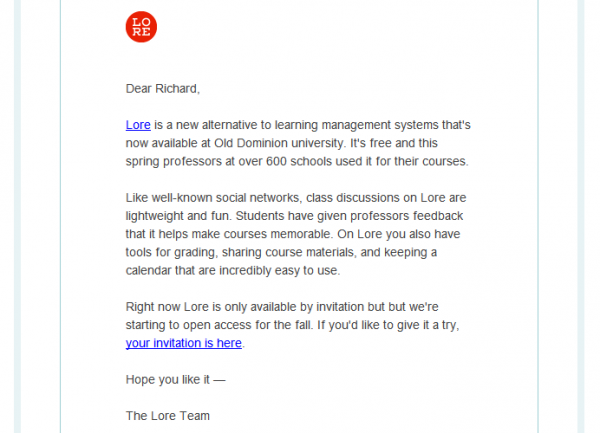Click line starting "tools for grading"
This screenshot has width=600, height=433.
281,252
